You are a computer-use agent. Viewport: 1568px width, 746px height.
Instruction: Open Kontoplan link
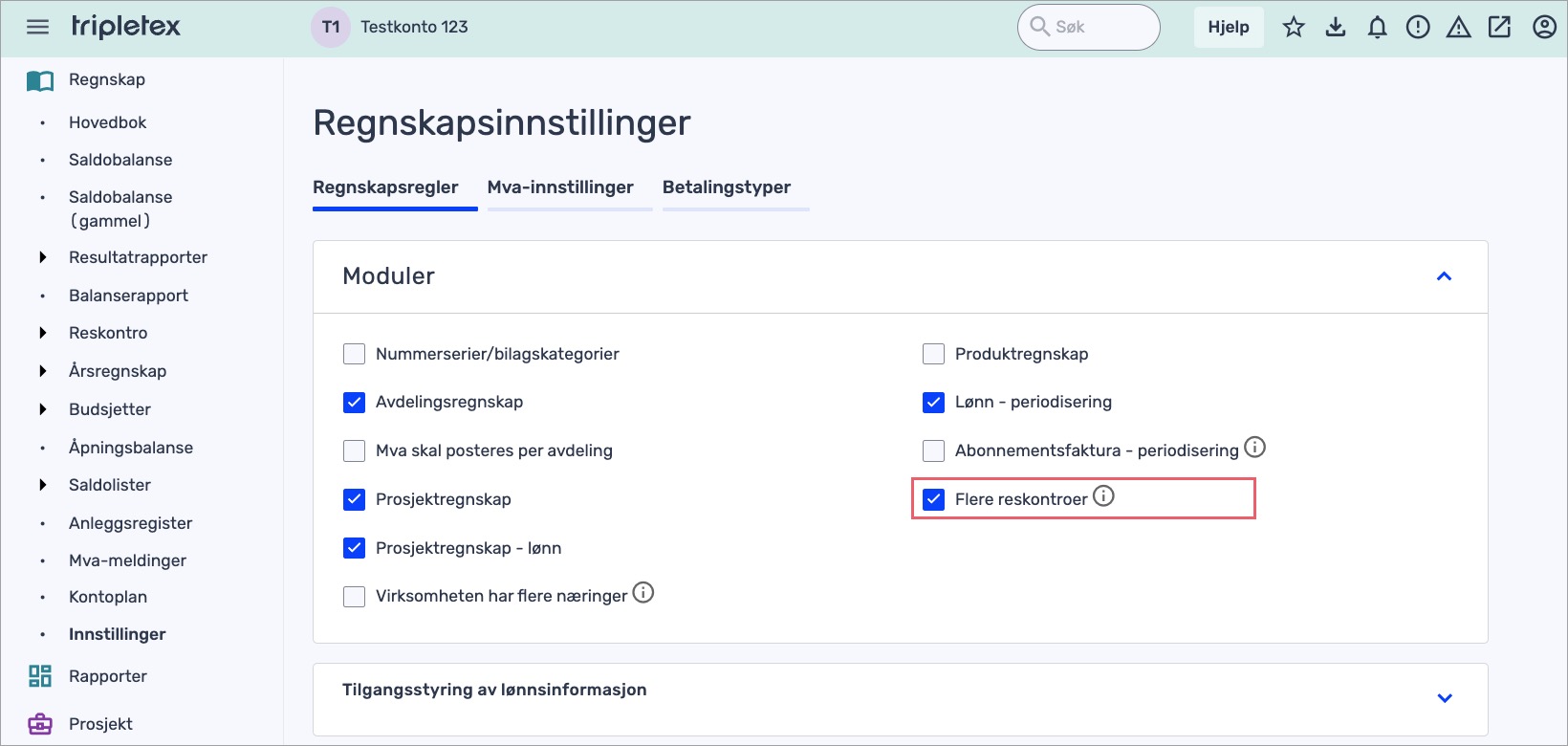[108, 597]
